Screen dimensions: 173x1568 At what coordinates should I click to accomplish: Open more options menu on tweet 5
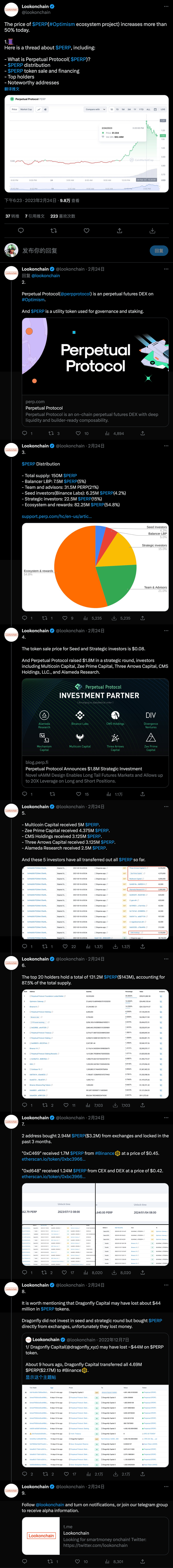click(x=166, y=806)
